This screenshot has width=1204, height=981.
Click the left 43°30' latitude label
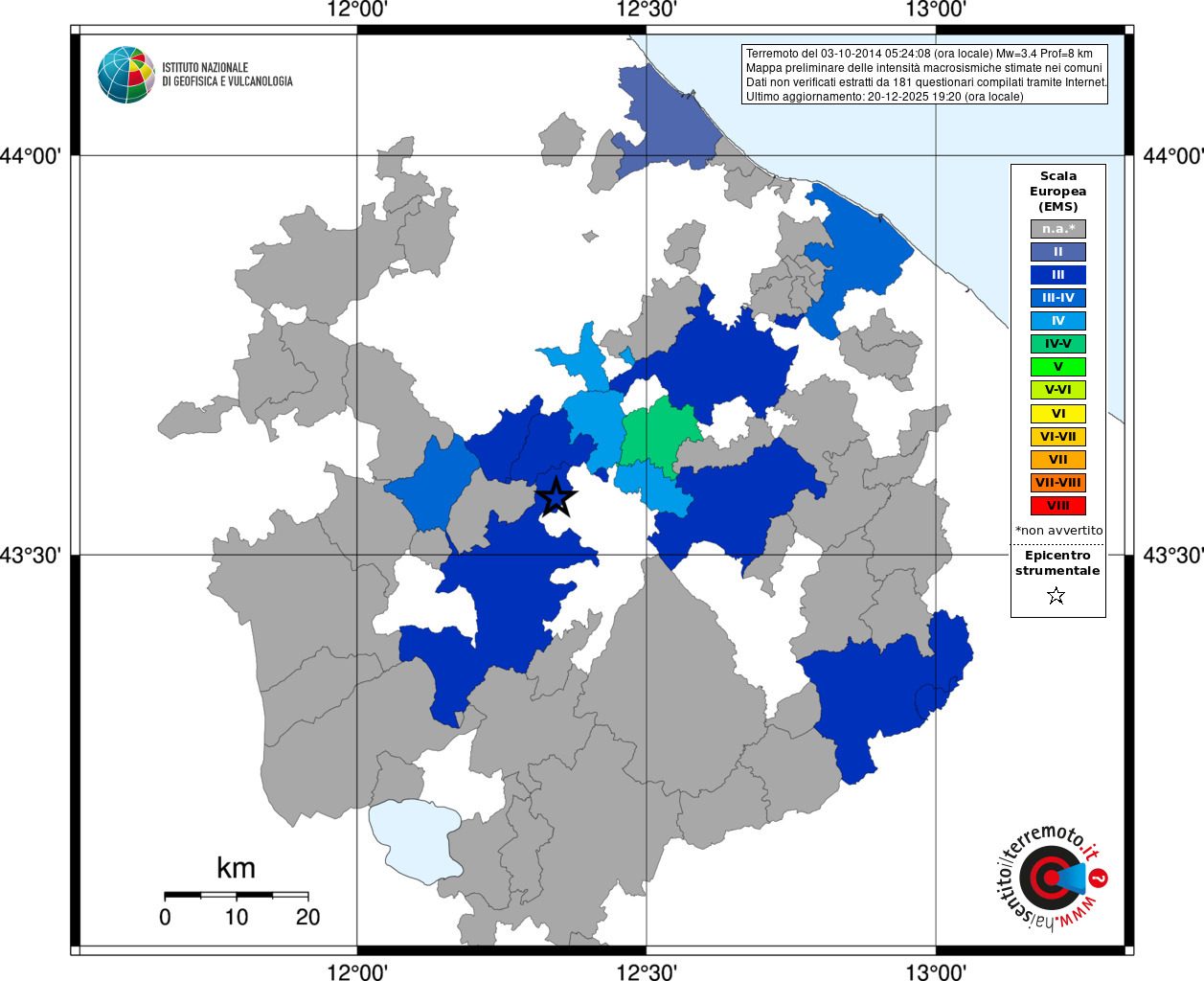31,555
